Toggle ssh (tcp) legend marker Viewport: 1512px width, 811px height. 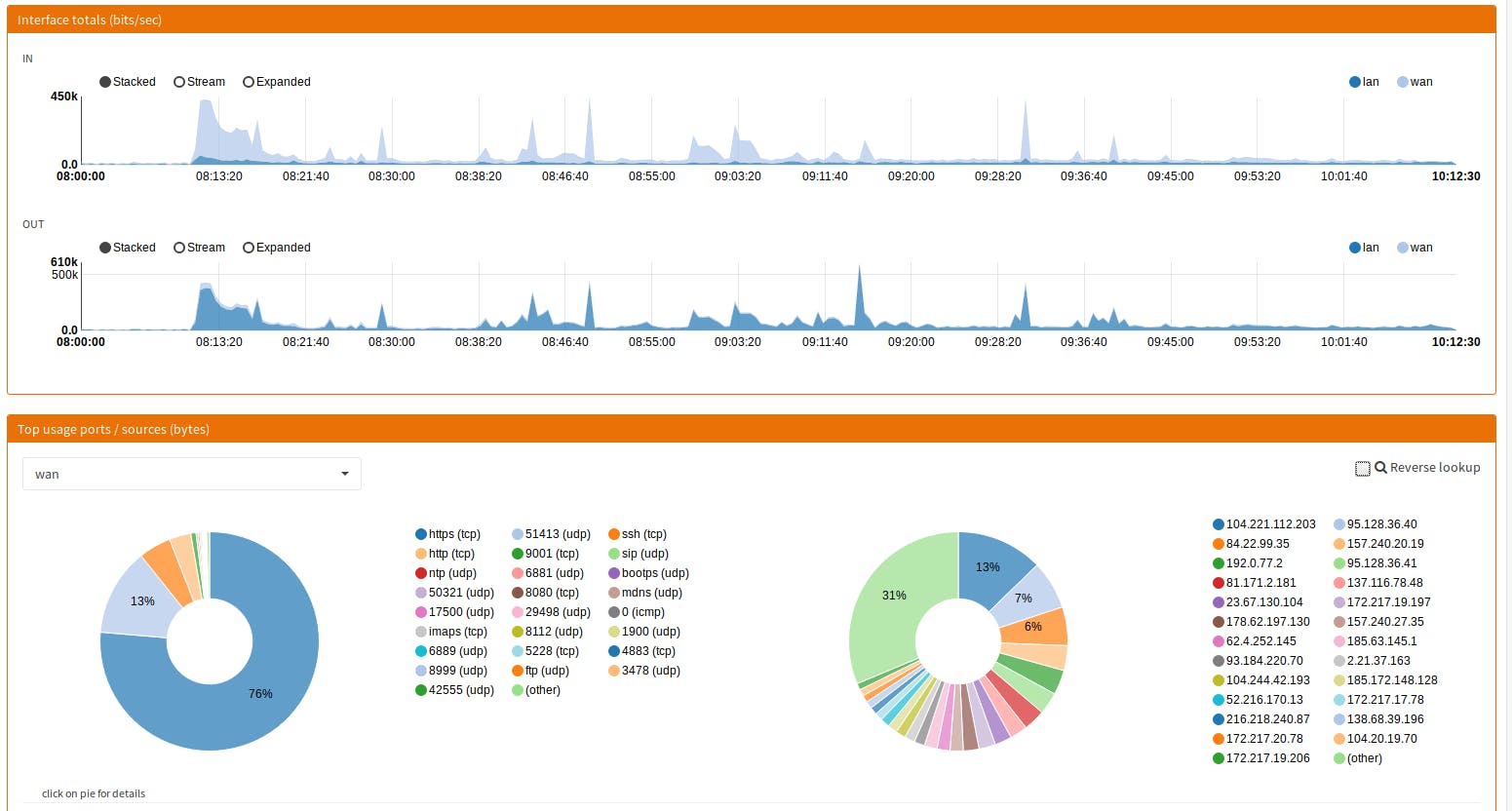pos(614,534)
